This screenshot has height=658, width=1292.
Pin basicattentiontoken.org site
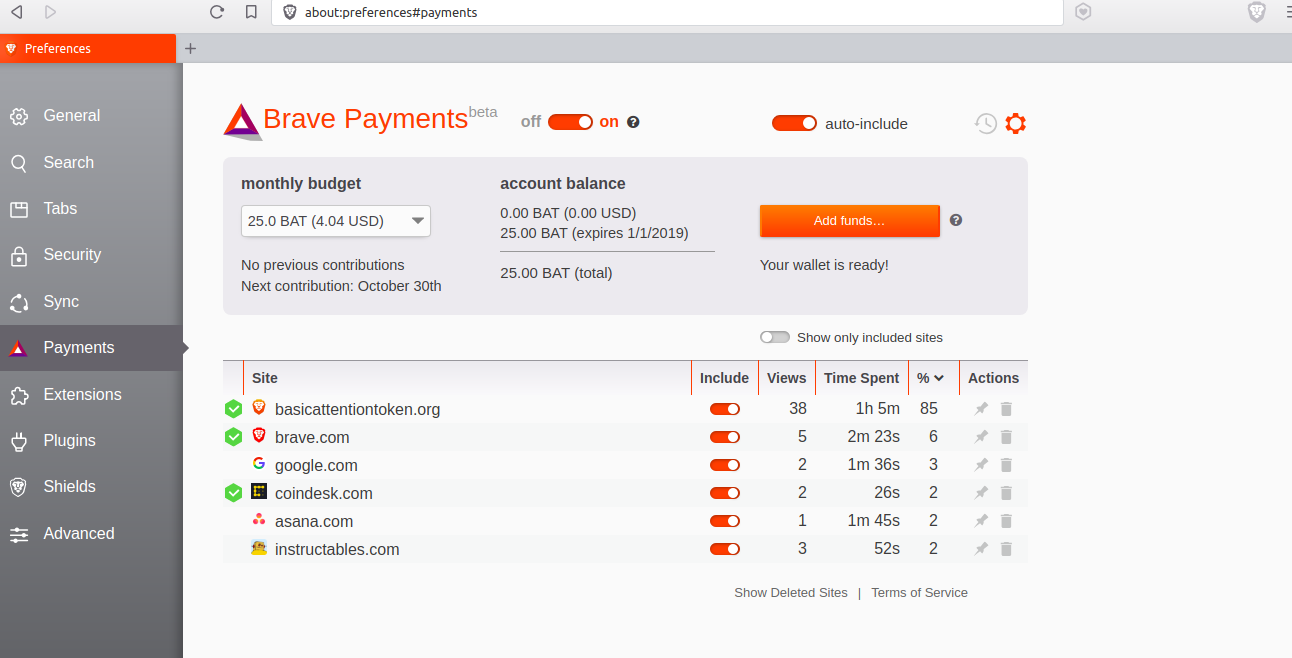pyautogui.click(x=981, y=409)
